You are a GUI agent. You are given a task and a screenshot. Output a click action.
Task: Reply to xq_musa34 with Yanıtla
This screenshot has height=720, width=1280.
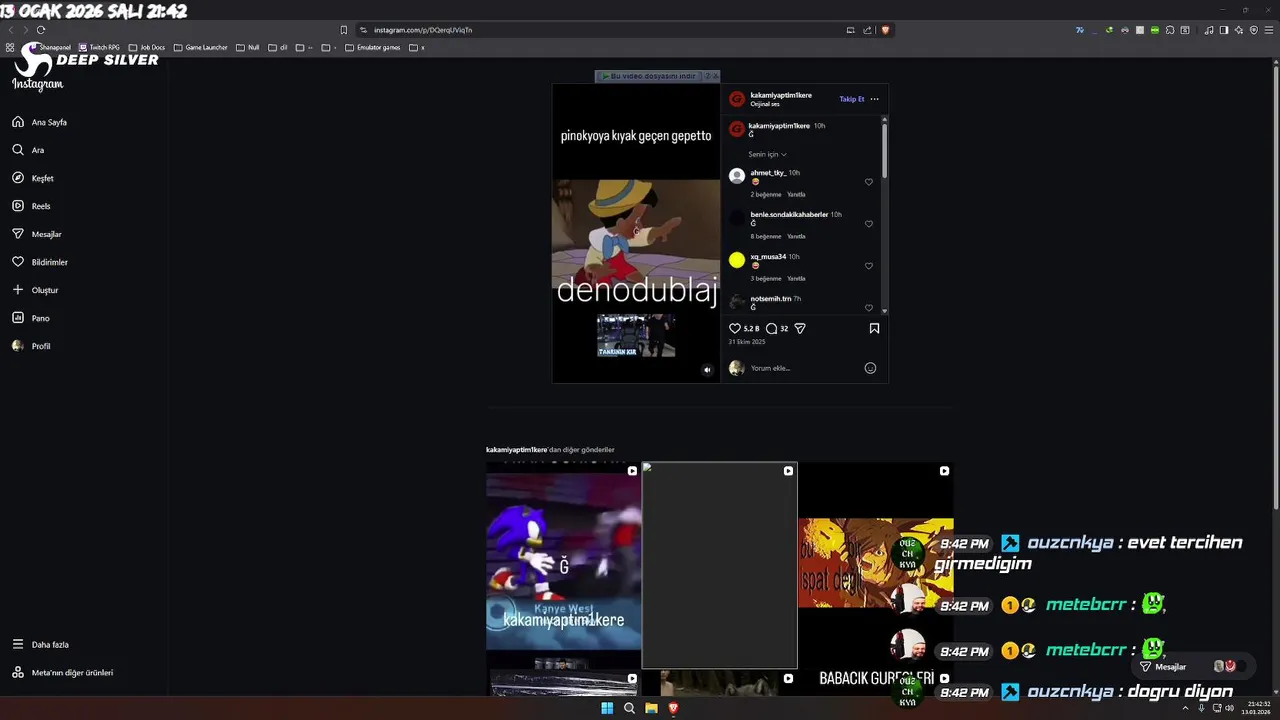tap(796, 278)
